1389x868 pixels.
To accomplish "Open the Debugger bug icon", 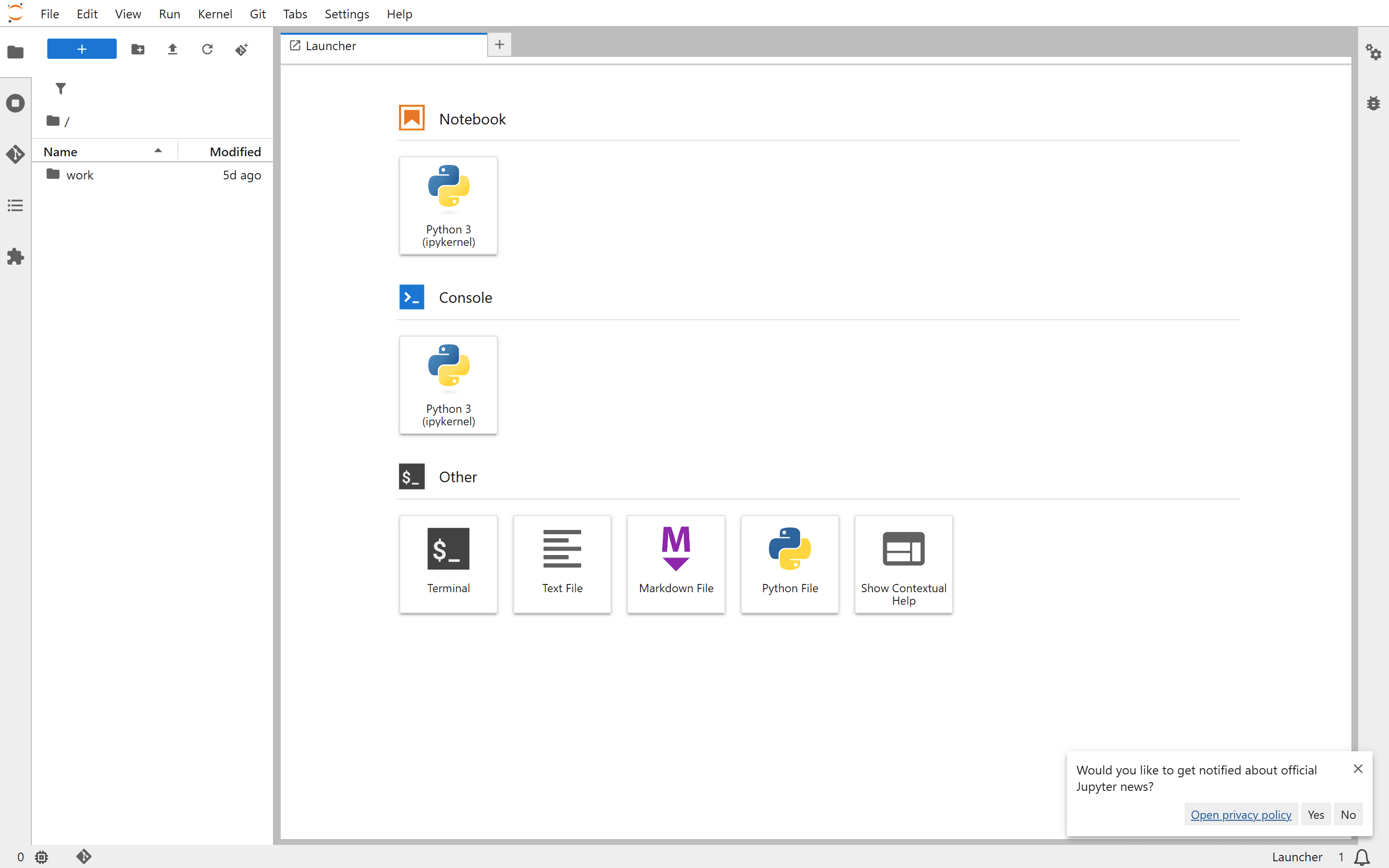I will point(1374,103).
